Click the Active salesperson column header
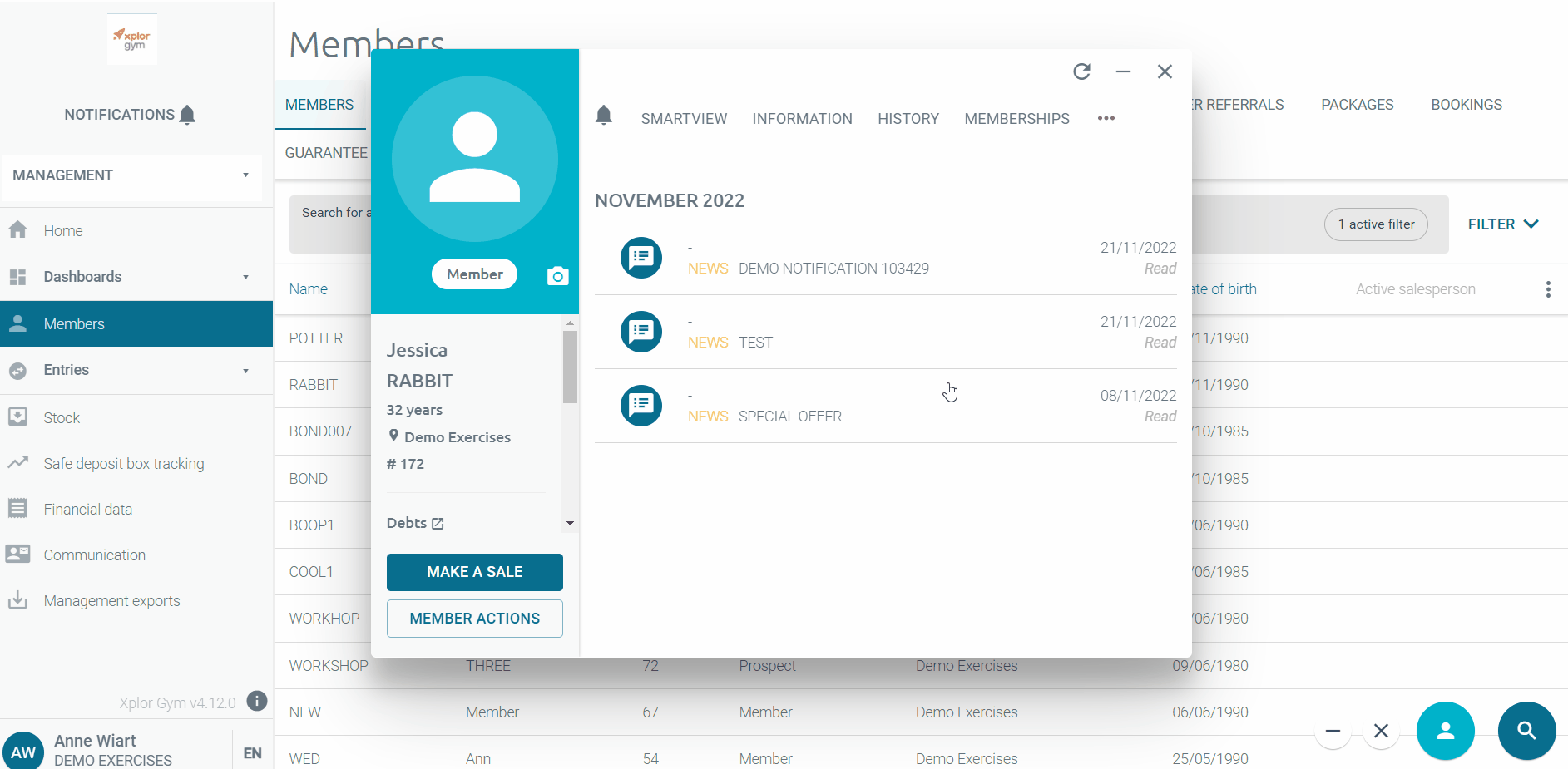The width and height of the screenshot is (1568, 769). pos(1415,289)
